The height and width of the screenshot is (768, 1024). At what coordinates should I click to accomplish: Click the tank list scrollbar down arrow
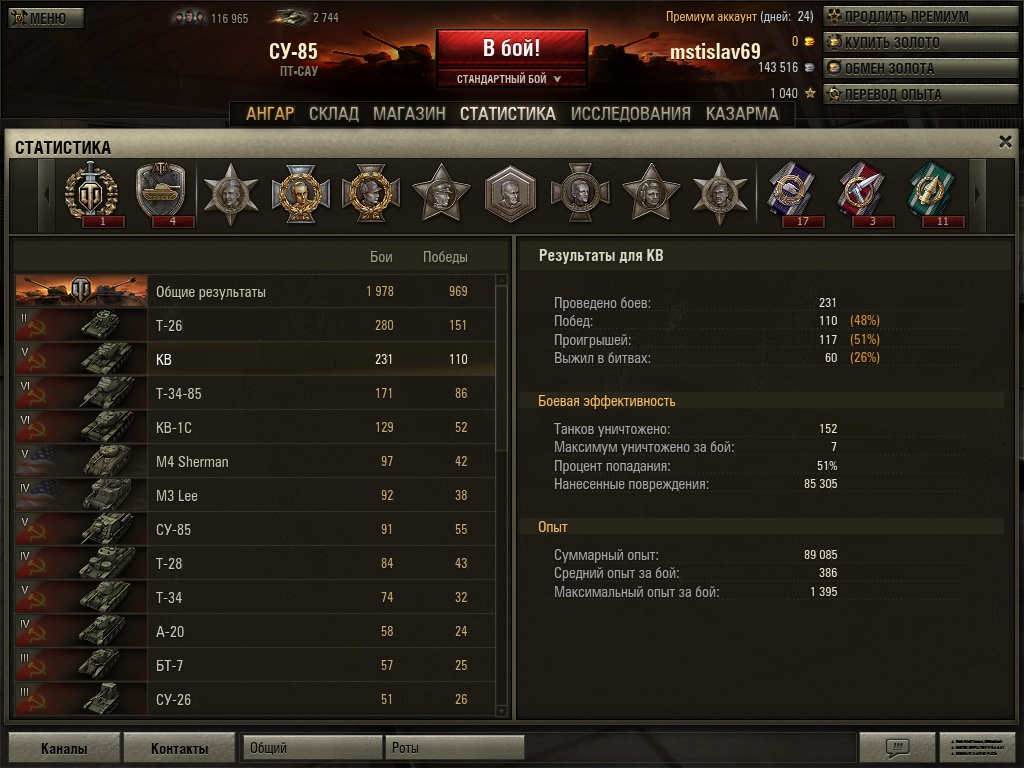coord(502,711)
